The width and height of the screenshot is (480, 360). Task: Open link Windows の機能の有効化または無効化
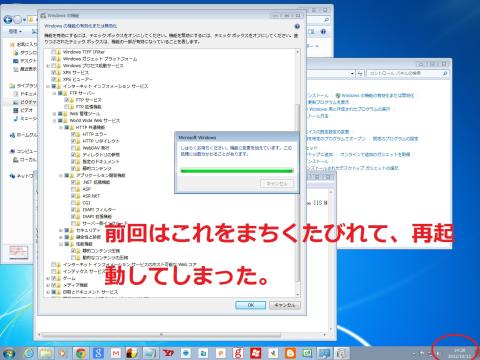(377, 95)
